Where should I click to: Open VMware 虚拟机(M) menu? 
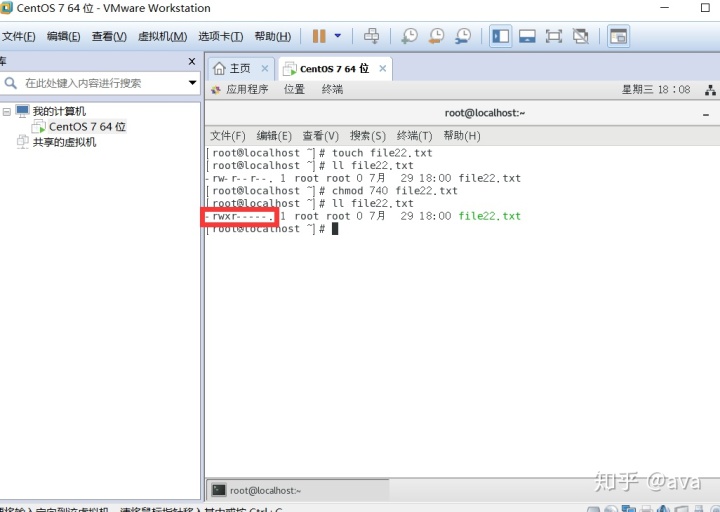click(x=163, y=36)
